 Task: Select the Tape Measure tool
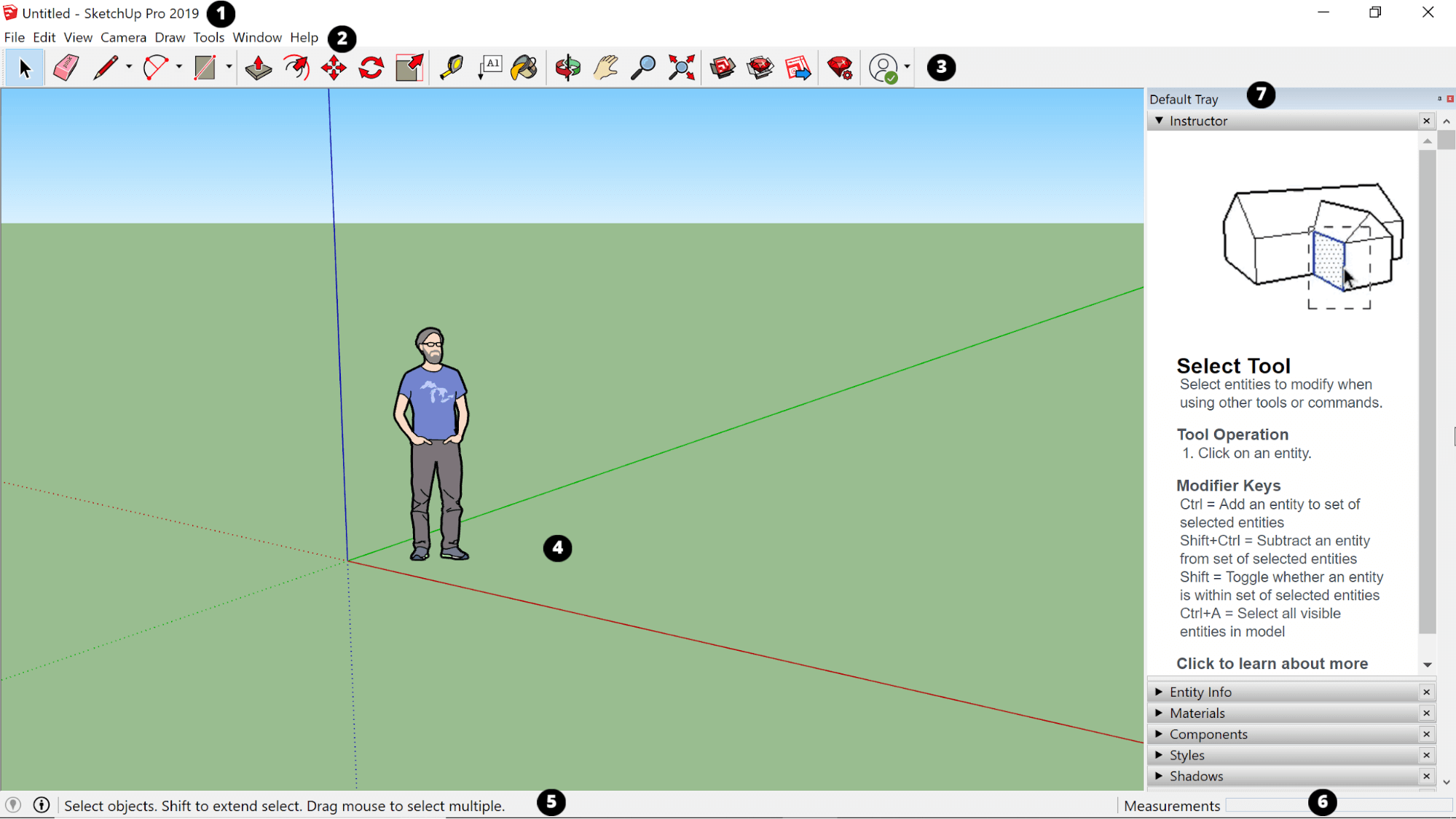click(451, 67)
